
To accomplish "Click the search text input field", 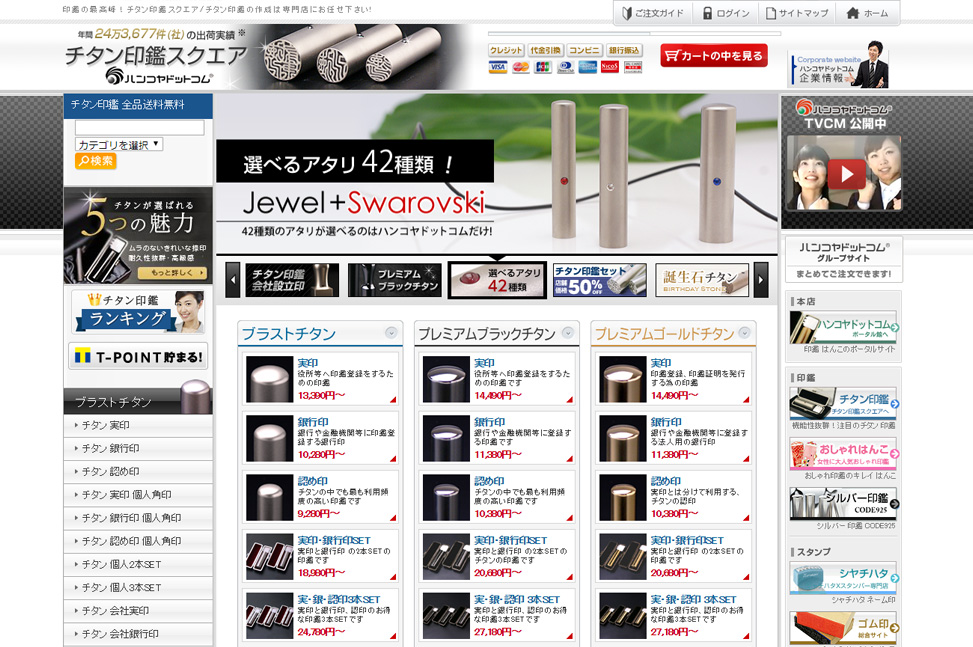I will click(x=139, y=128).
